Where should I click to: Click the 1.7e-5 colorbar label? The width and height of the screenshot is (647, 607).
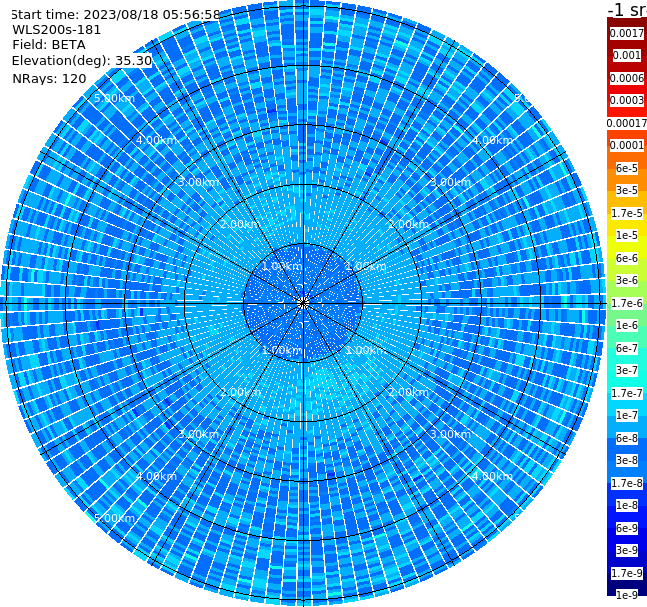627,213
